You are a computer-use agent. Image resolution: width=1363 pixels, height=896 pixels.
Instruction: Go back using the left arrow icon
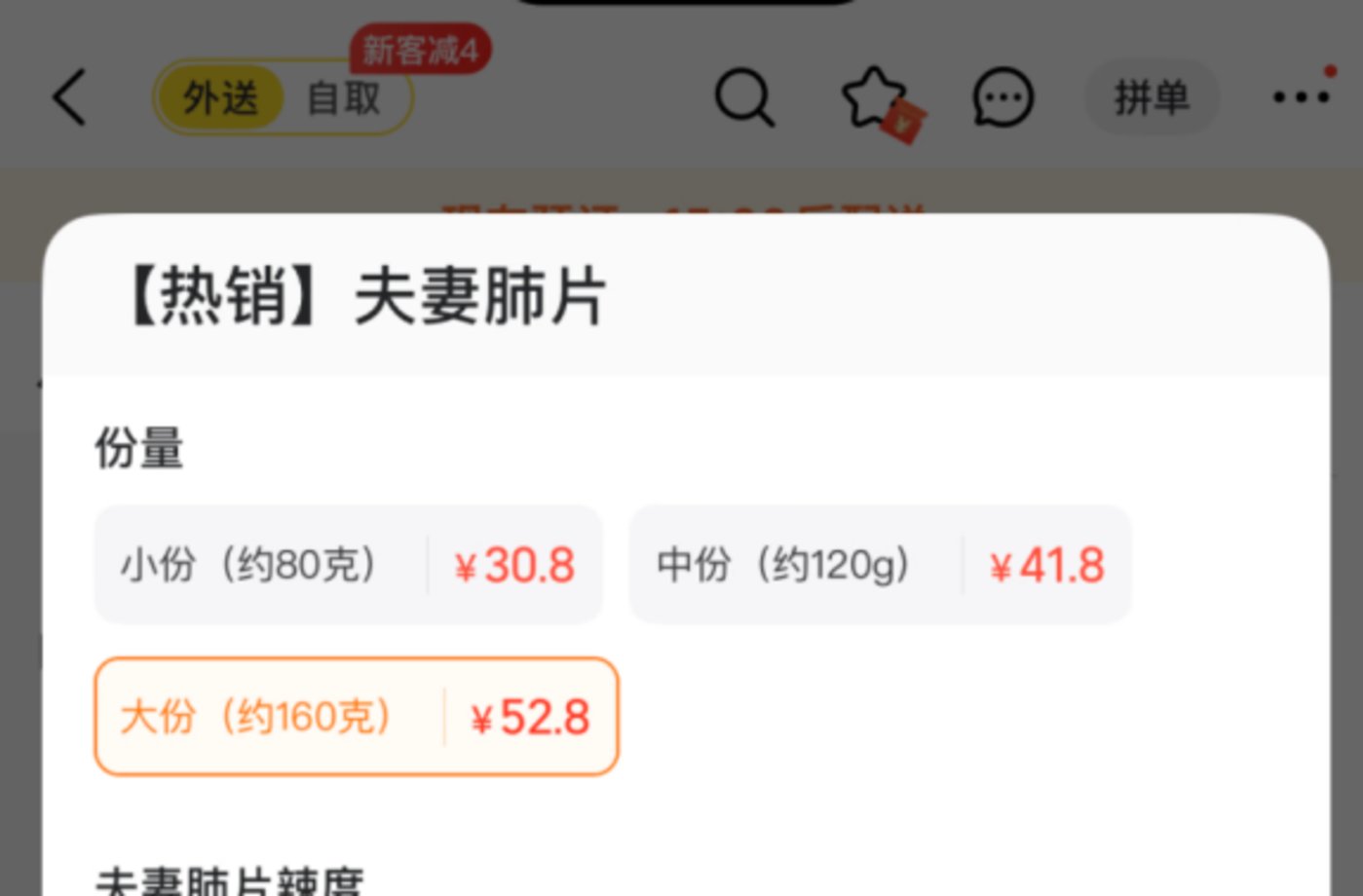tap(70, 96)
